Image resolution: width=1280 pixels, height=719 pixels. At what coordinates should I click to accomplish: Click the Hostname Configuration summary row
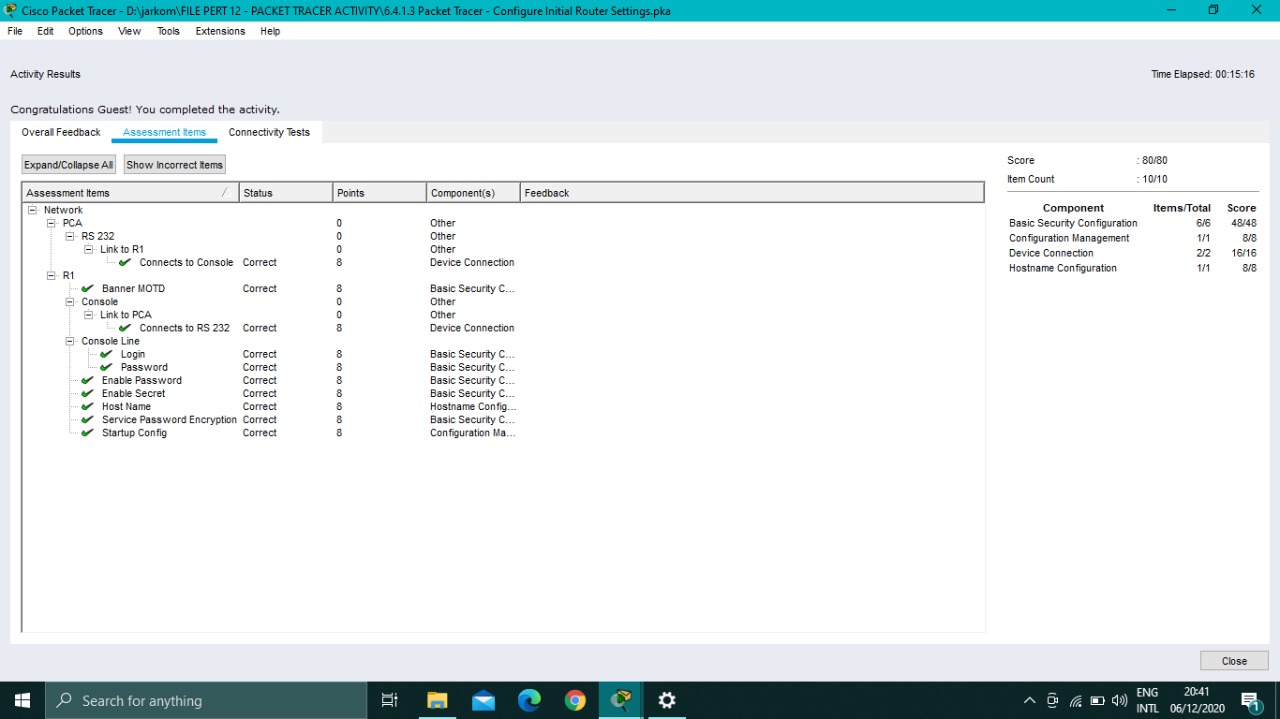click(x=1133, y=268)
